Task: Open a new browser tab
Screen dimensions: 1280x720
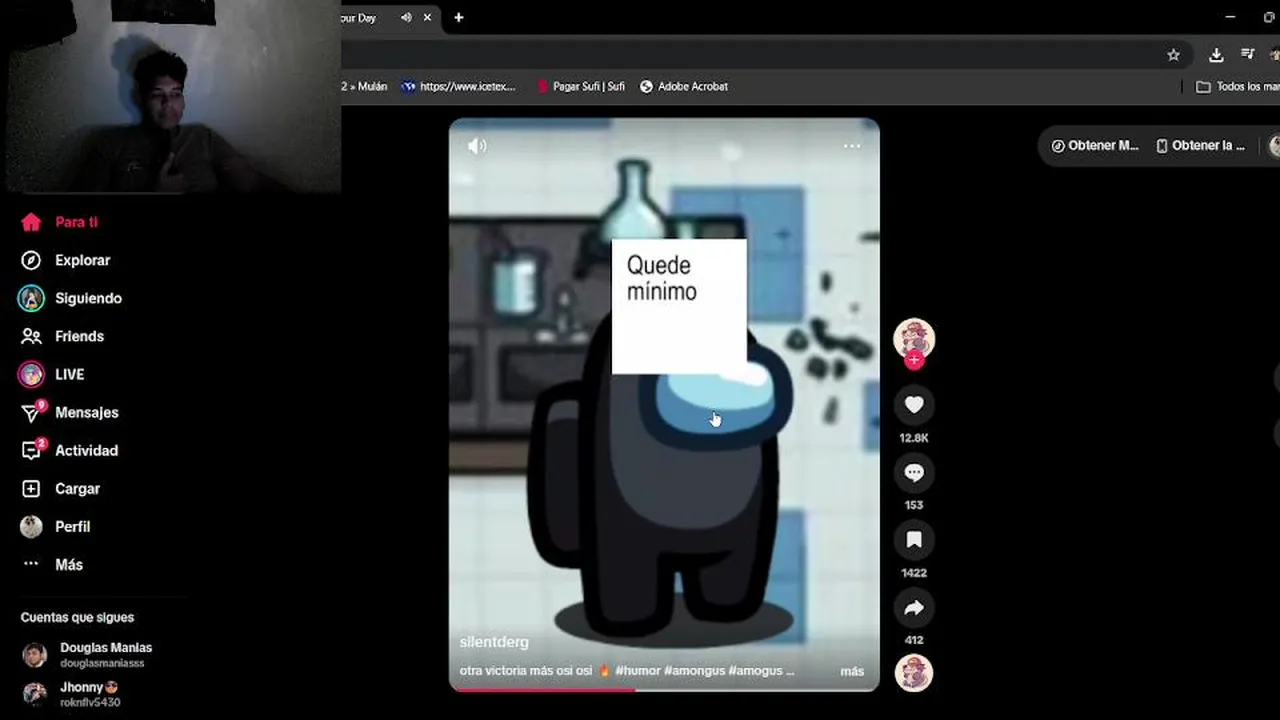Action: point(459,17)
